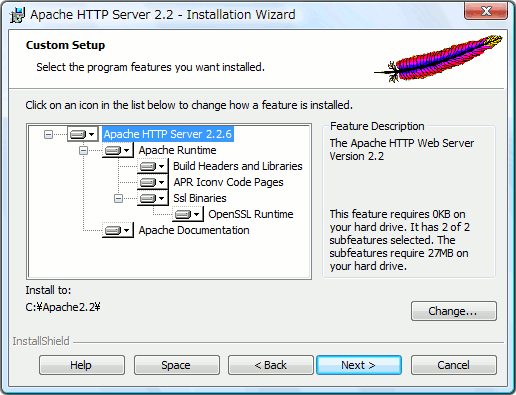
Task: Click the Change... button for install folder
Action: point(454,311)
